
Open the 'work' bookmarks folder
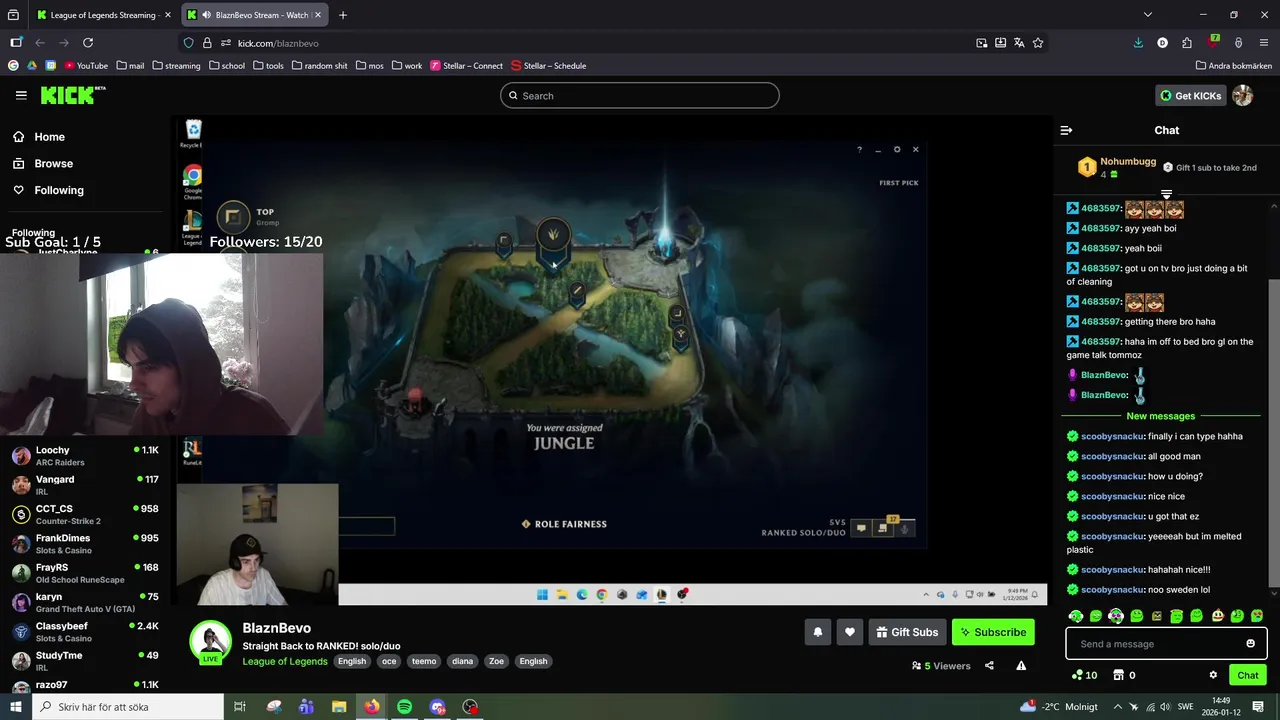[x=406, y=66]
